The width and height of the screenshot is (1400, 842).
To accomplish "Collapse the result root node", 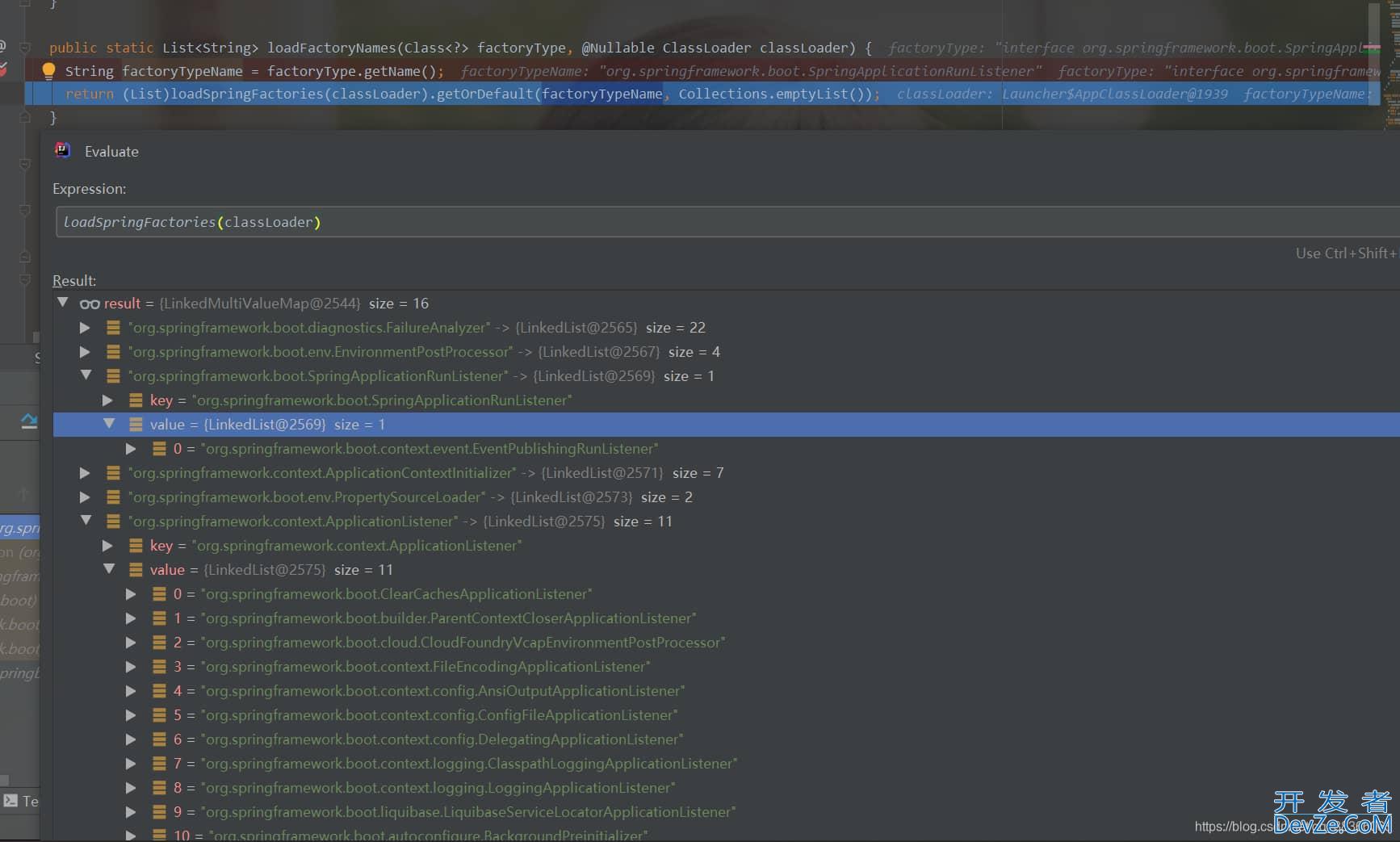I will (x=63, y=303).
